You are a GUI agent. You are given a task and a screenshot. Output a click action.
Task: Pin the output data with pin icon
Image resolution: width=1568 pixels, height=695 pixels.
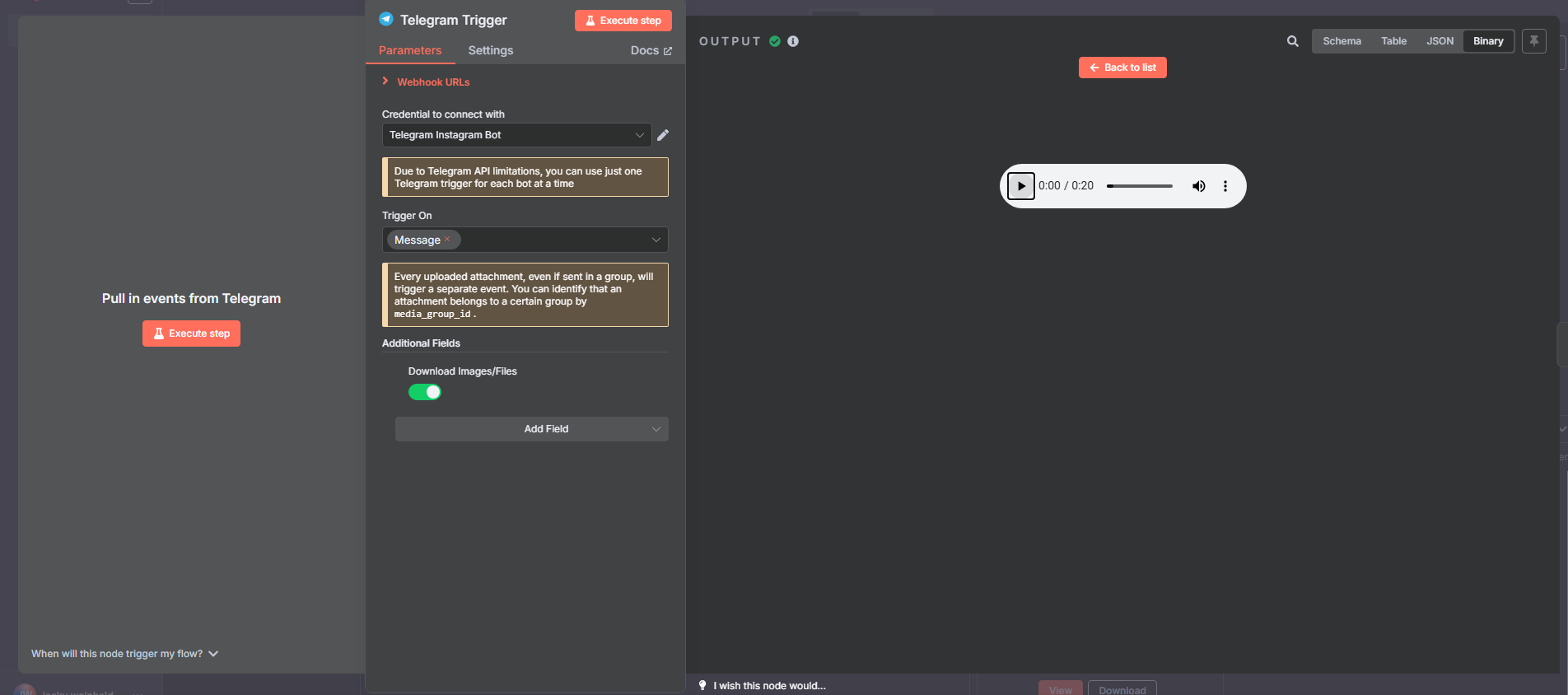1534,41
